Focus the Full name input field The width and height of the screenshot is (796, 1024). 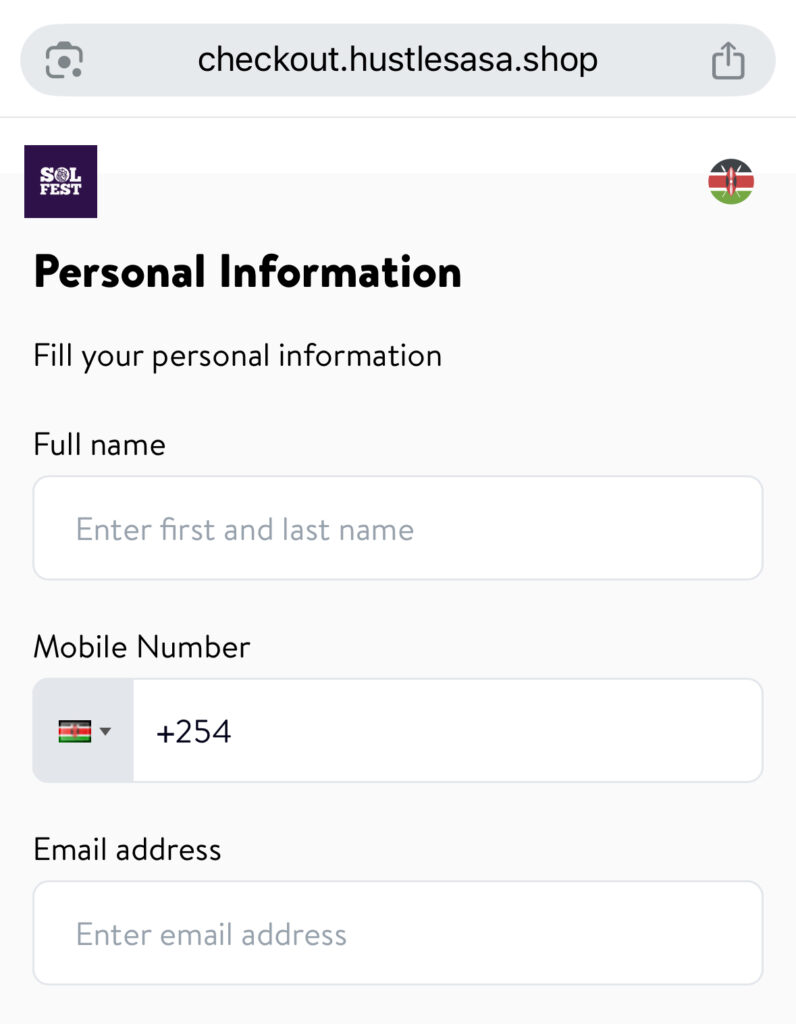398,528
